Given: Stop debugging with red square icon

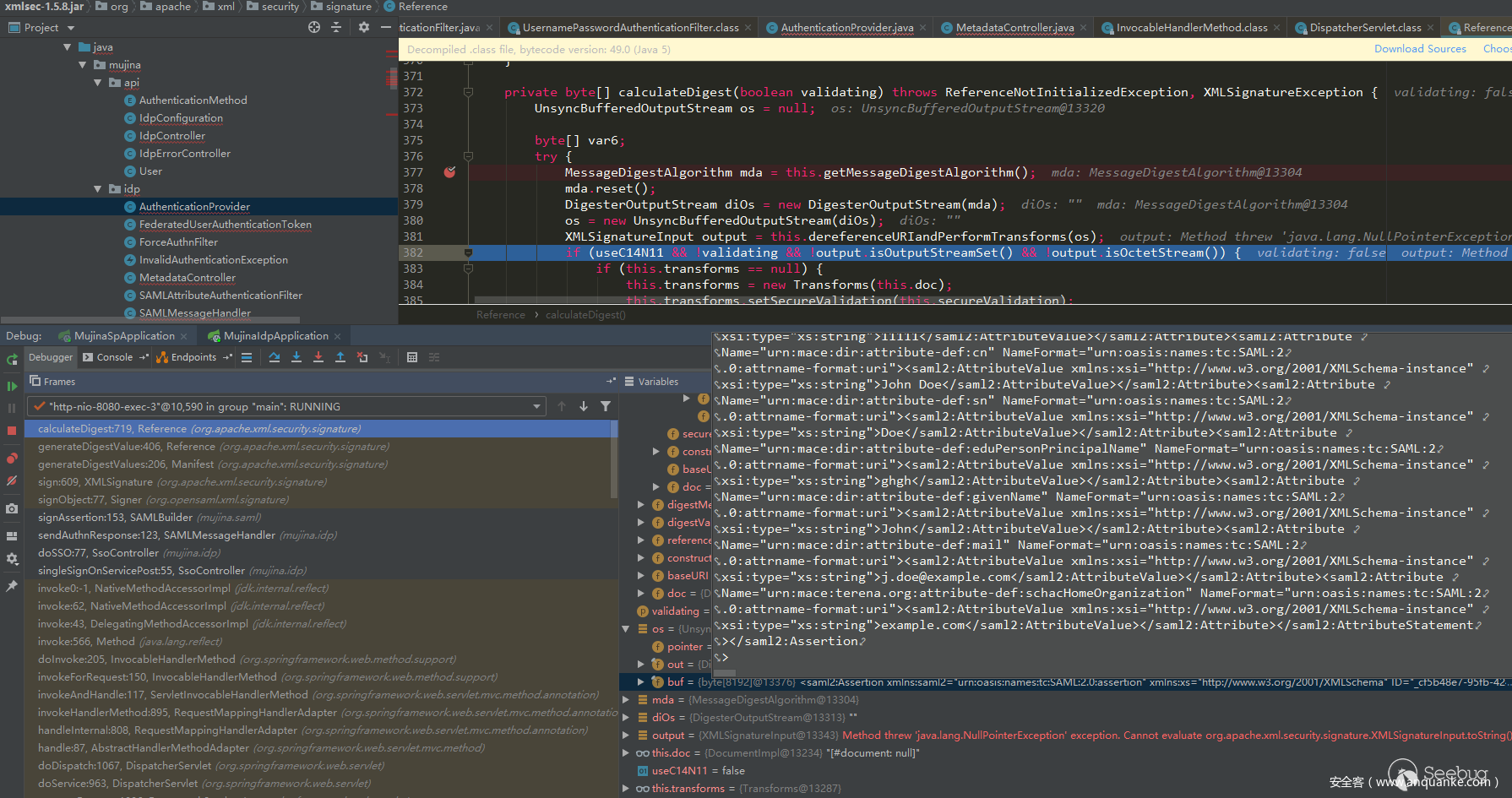Looking at the screenshot, I should click(12, 431).
